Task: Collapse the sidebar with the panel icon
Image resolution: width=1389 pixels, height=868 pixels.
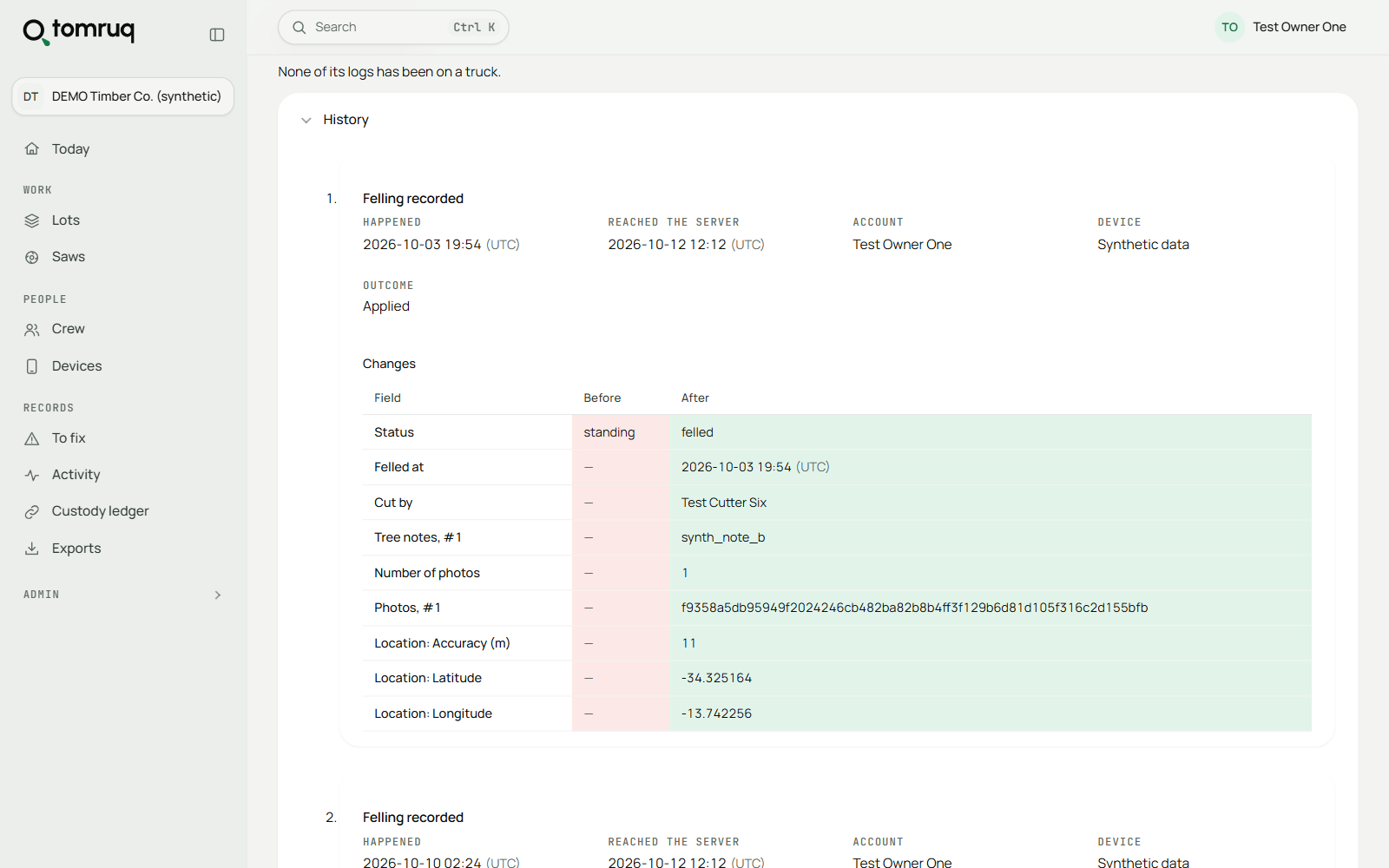Action: tap(217, 35)
